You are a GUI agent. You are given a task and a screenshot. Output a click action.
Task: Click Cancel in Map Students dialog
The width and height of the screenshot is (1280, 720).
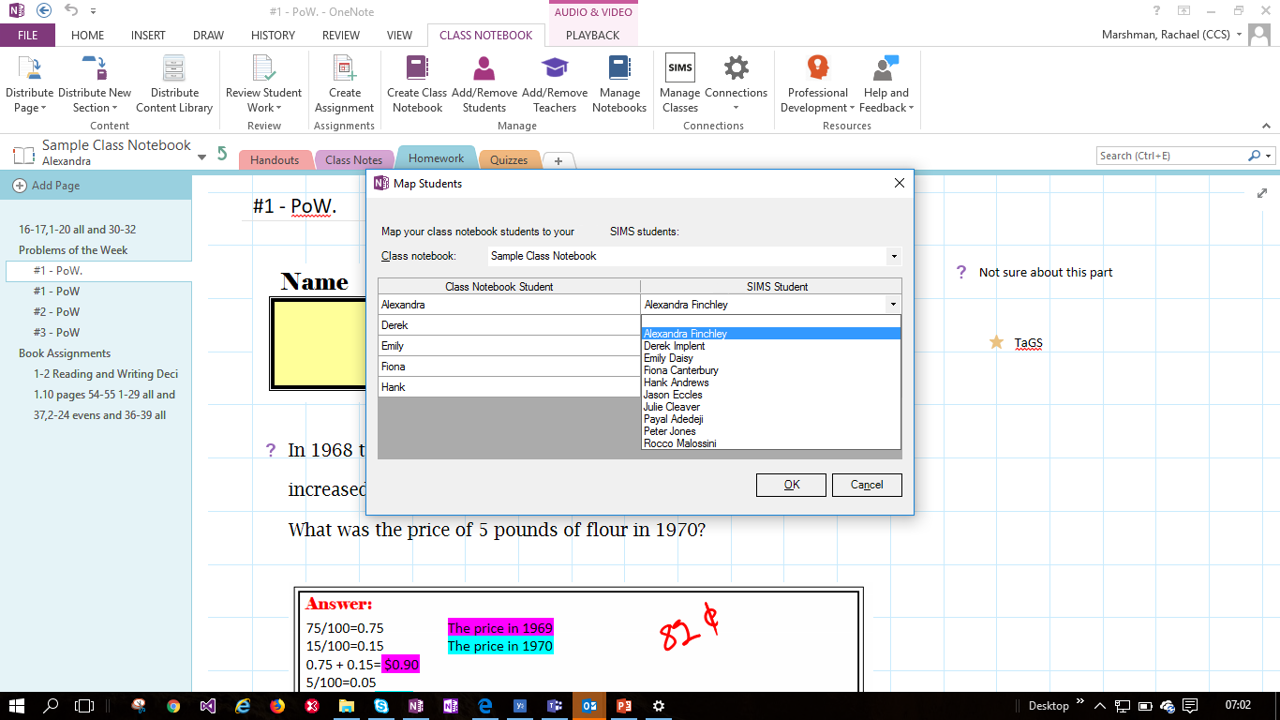click(x=867, y=485)
